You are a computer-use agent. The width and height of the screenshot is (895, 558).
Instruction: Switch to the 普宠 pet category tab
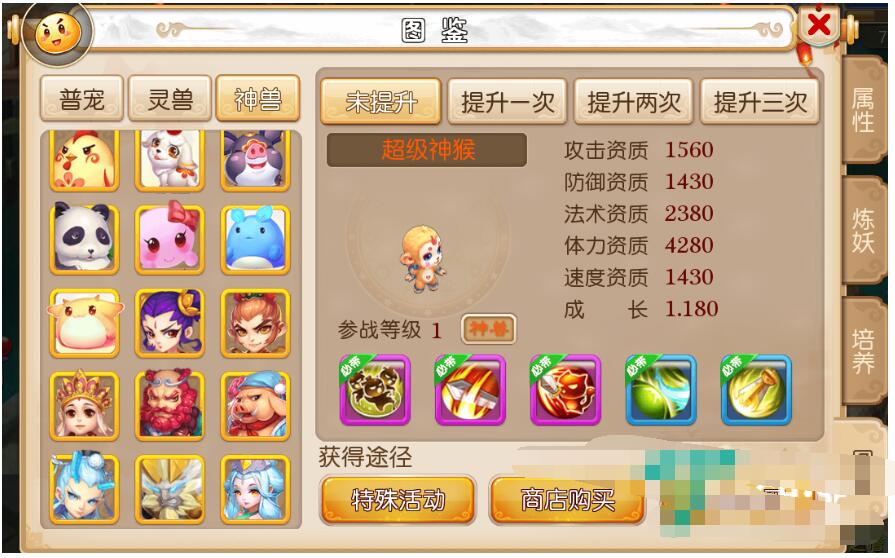tap(82, 99)
